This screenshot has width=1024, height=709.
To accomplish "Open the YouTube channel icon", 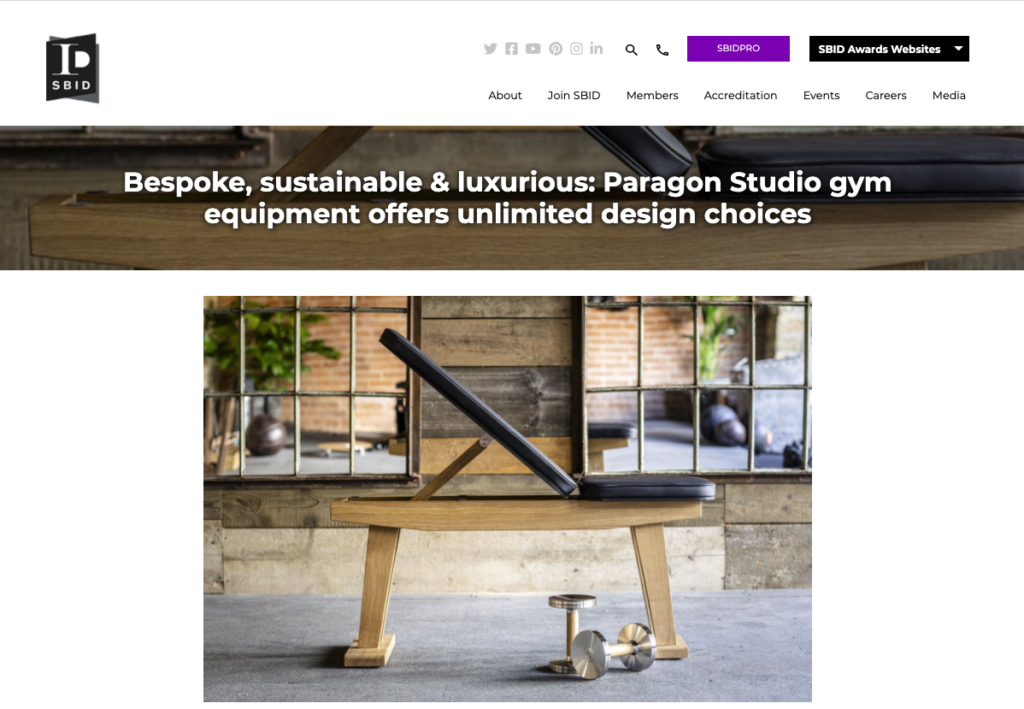I will [533, 49].
